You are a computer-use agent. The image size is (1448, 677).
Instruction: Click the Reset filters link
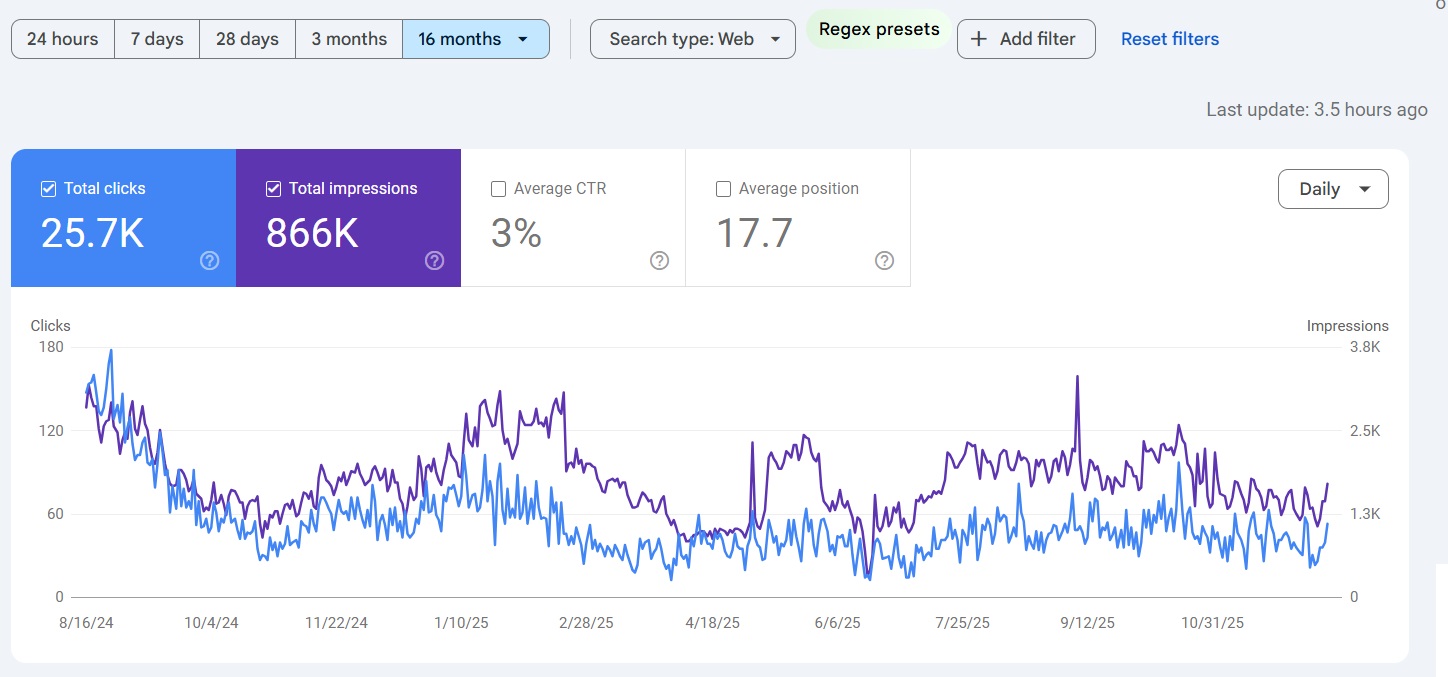pos(1169,39)
